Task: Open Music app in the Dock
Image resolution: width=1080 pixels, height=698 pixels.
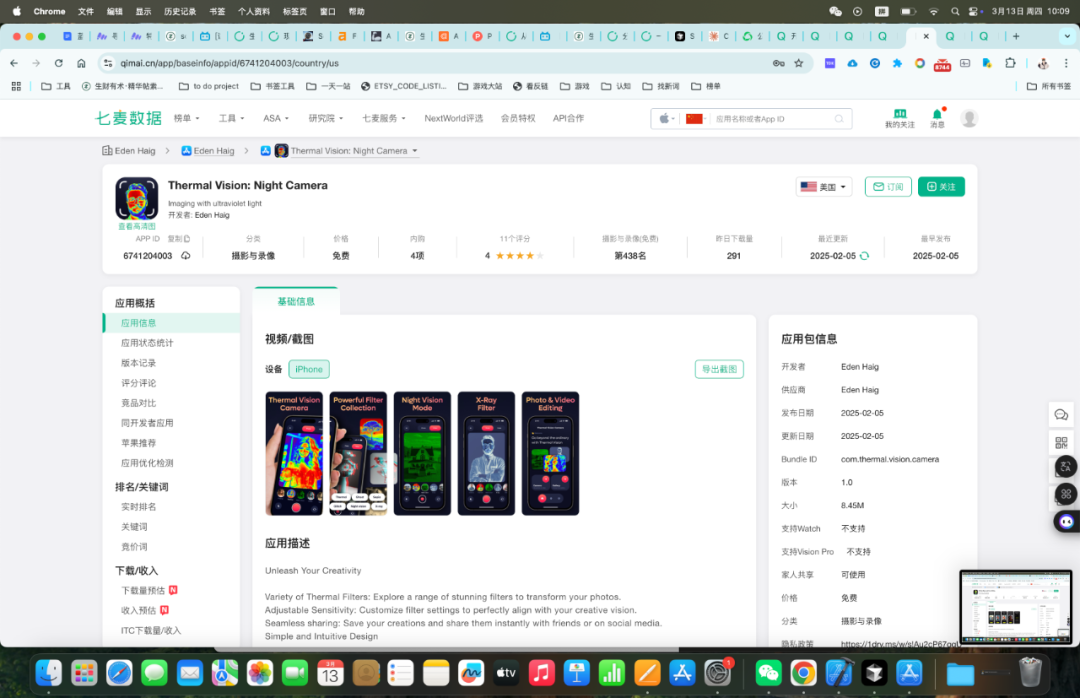Action: [541, 673]
